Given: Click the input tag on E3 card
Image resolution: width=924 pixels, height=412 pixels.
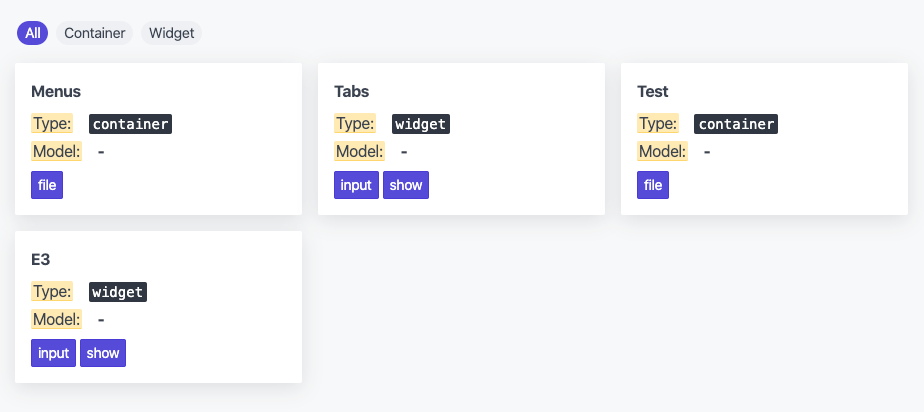Looking at the screenshot, I should click(x=54, y=353).
